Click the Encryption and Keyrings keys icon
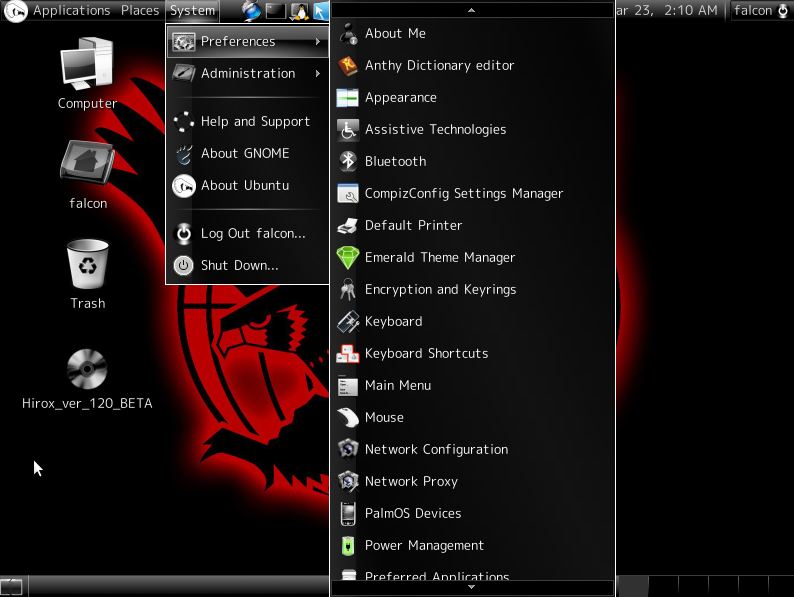This screenshot has width=794, height=597. click(x=348, y=290)
